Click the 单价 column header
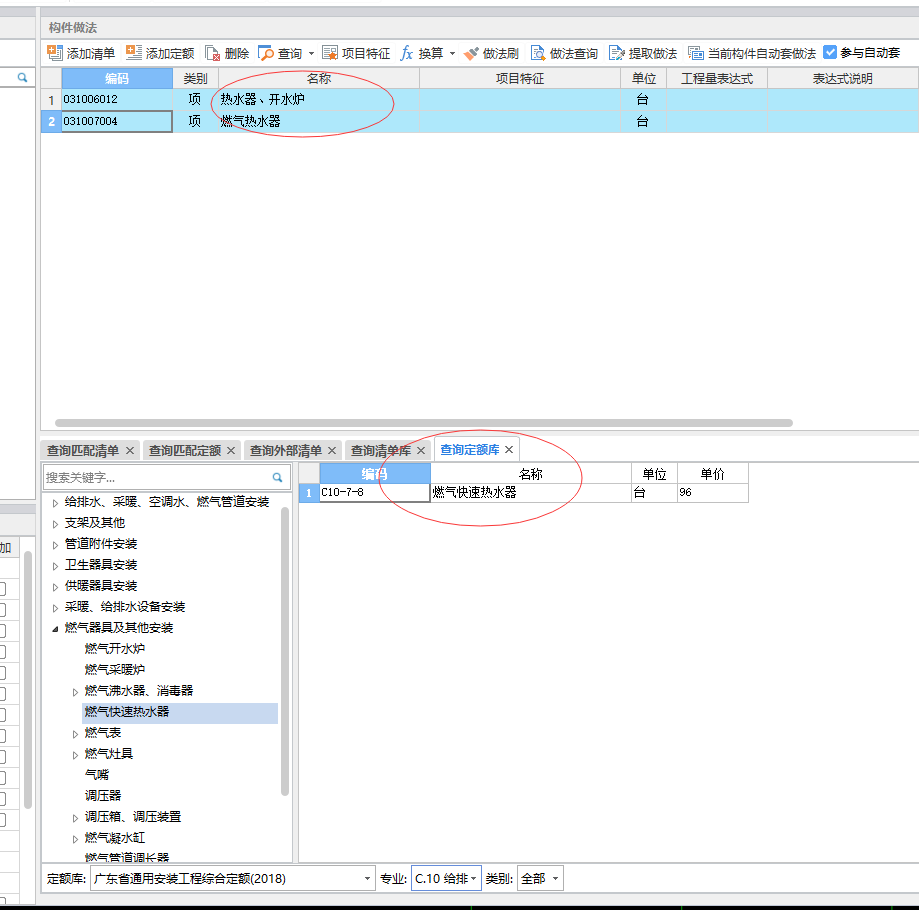This screenshot has height=910, width=919. (713, 473)
